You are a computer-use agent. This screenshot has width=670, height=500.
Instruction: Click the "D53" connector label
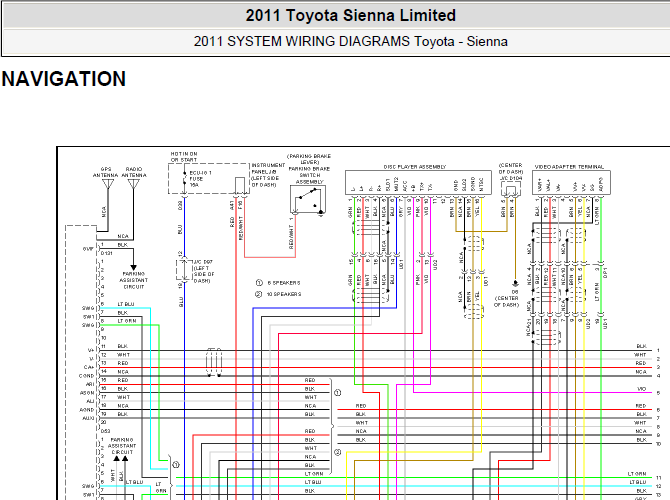point(106,431)
